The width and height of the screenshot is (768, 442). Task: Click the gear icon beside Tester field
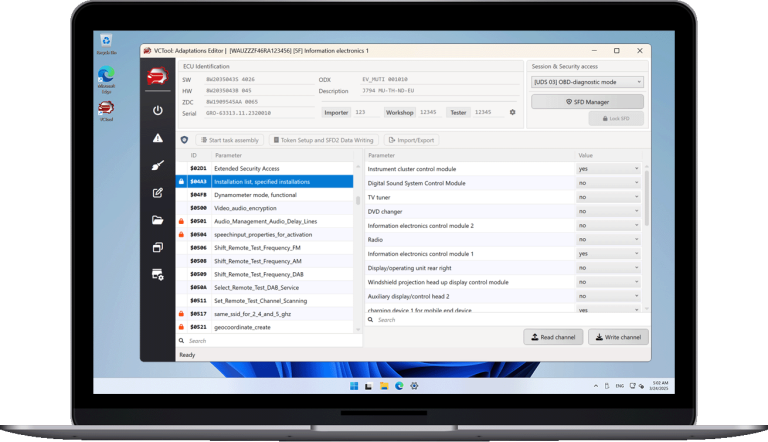click(x=513, y=112)
